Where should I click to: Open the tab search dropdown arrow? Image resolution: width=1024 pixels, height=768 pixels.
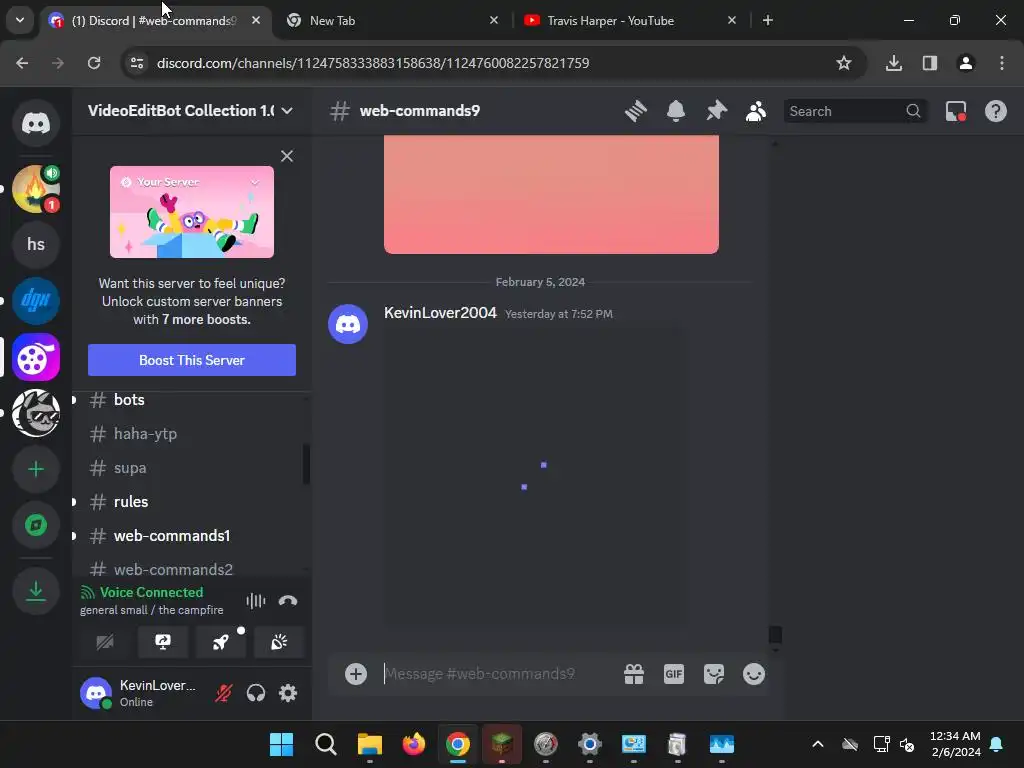20,20
